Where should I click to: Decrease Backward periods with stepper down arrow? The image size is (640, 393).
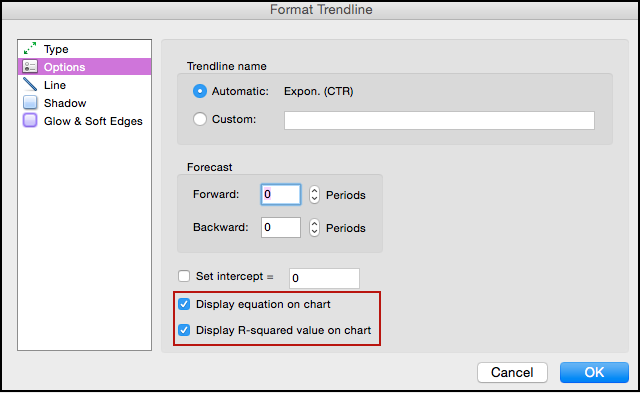coord(314,232)
